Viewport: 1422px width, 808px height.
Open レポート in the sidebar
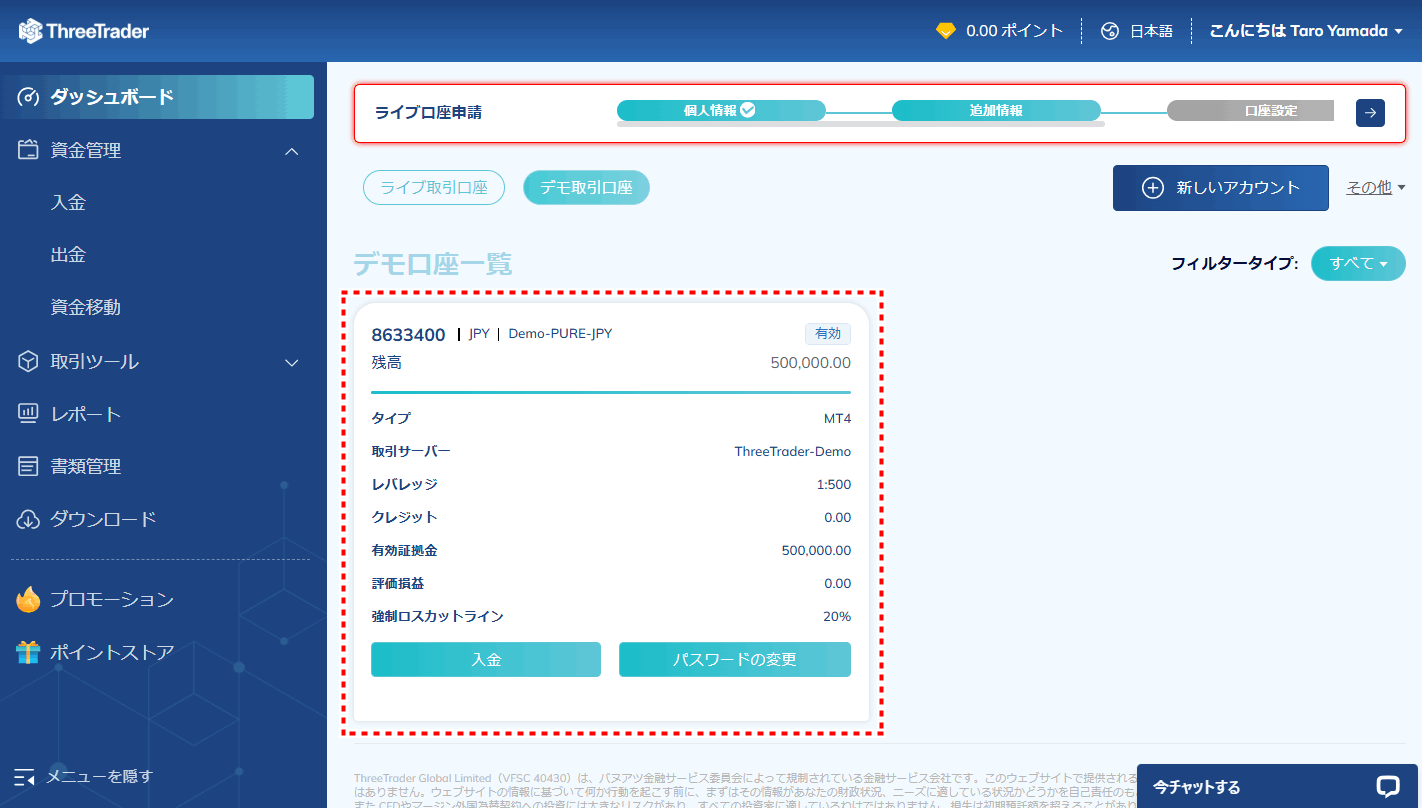85,414
